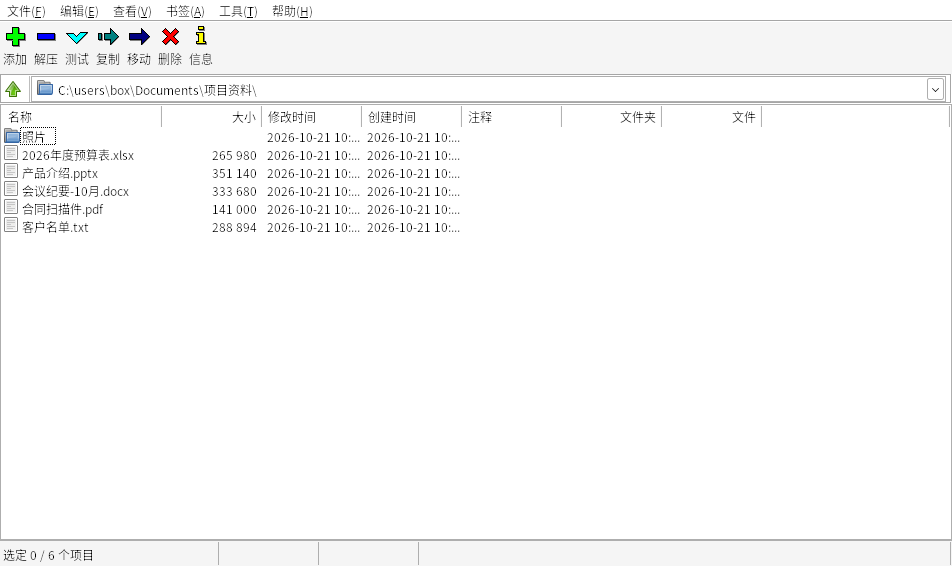This screenshot has width=952, height=566.
Task: Click the 文件 column header
Action: [712, 117]
